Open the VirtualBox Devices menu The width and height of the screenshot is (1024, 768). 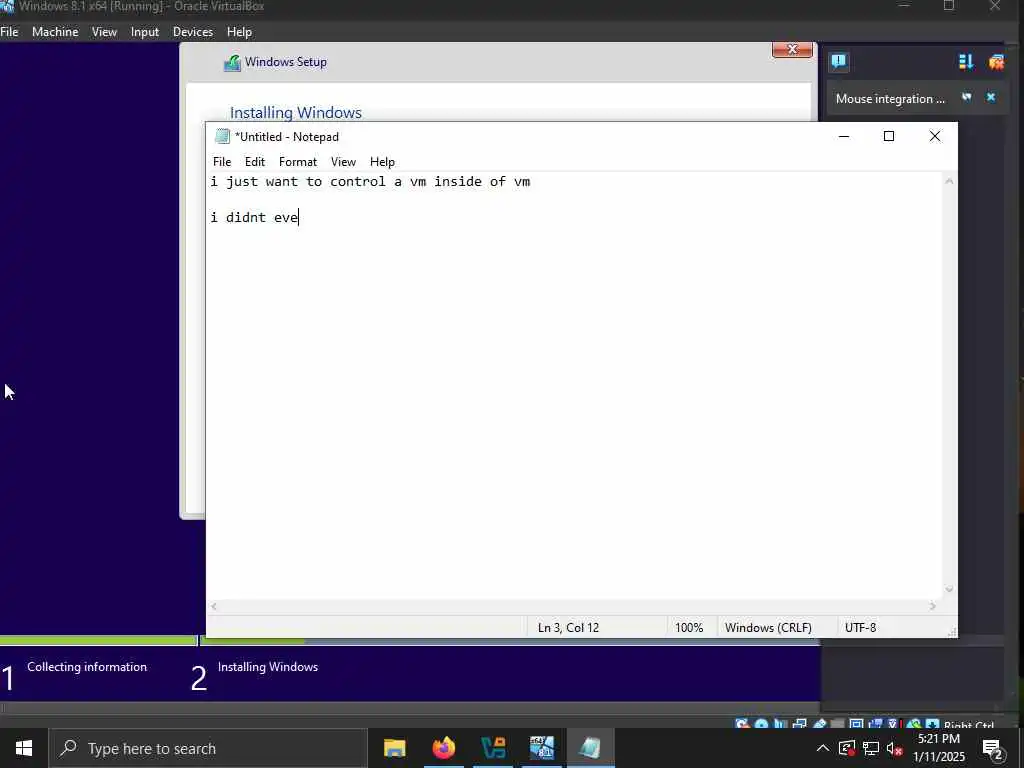coord(193,32)
